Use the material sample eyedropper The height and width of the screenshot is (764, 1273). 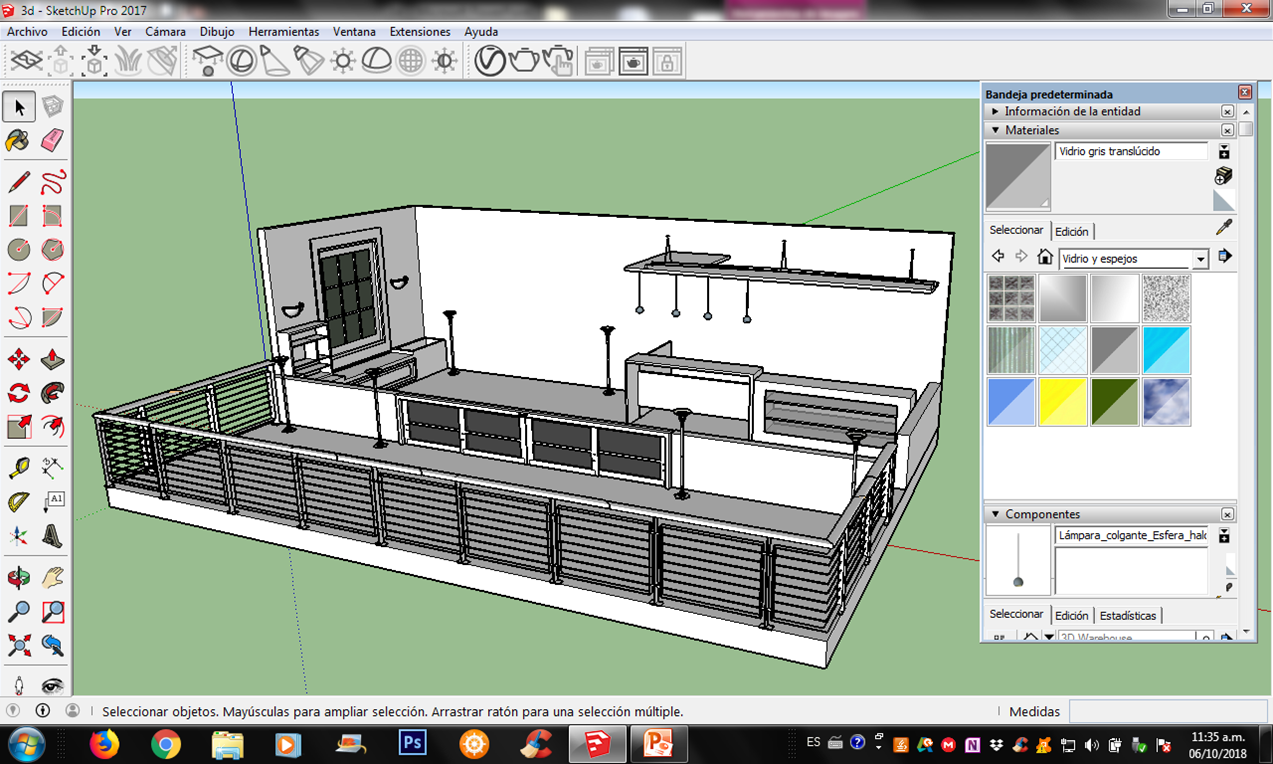[x=1224, y=228]
